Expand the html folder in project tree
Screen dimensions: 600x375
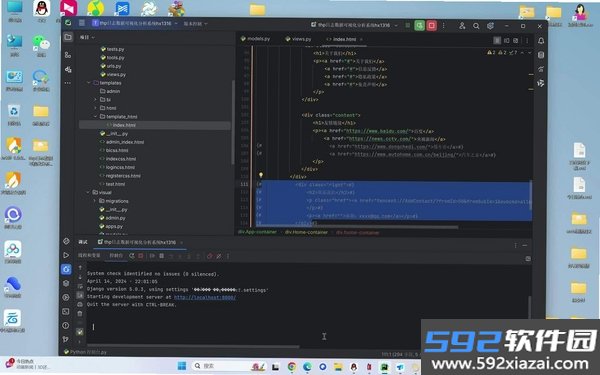click(96, 108)
